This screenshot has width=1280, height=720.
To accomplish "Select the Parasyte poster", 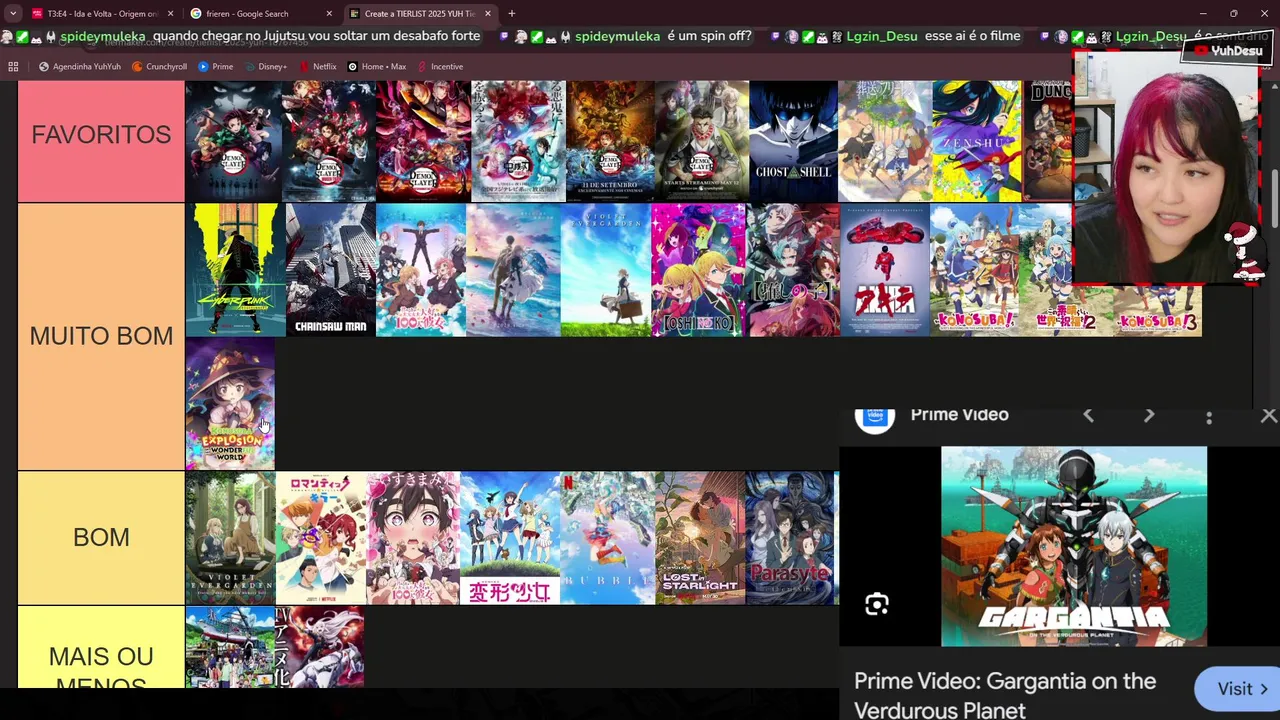I will (790, 538).
